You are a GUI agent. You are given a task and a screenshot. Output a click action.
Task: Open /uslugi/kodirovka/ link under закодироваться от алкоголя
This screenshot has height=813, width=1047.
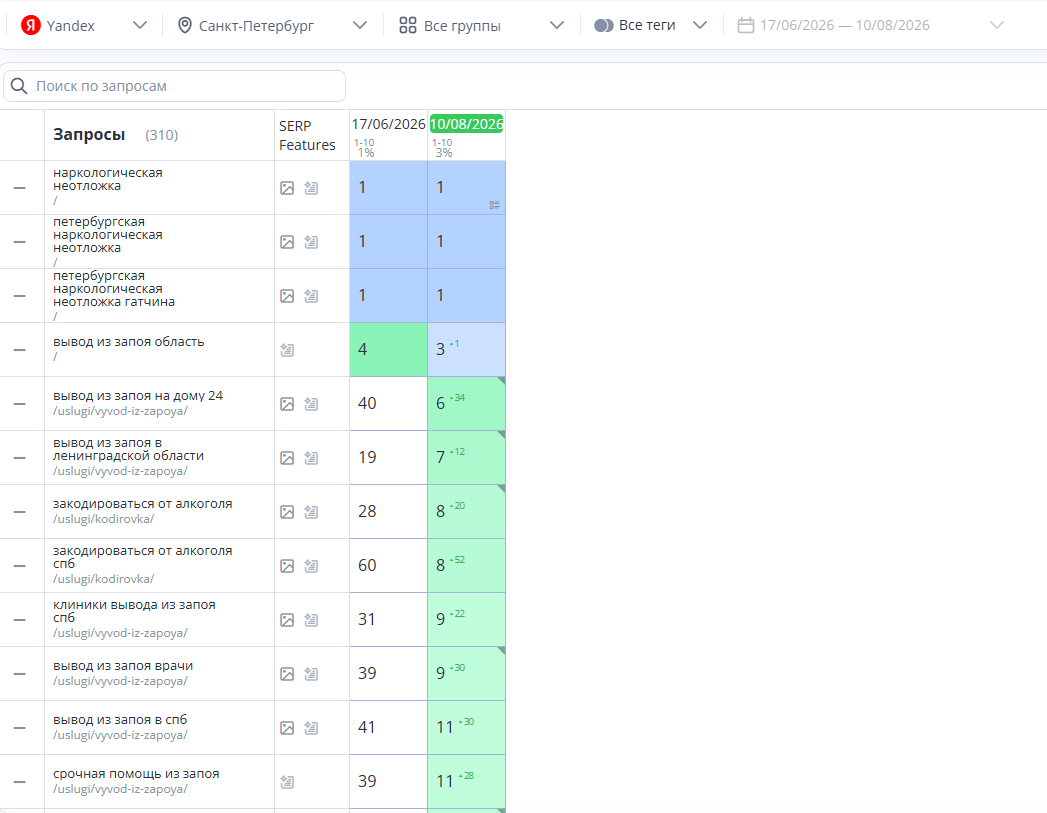103,519
